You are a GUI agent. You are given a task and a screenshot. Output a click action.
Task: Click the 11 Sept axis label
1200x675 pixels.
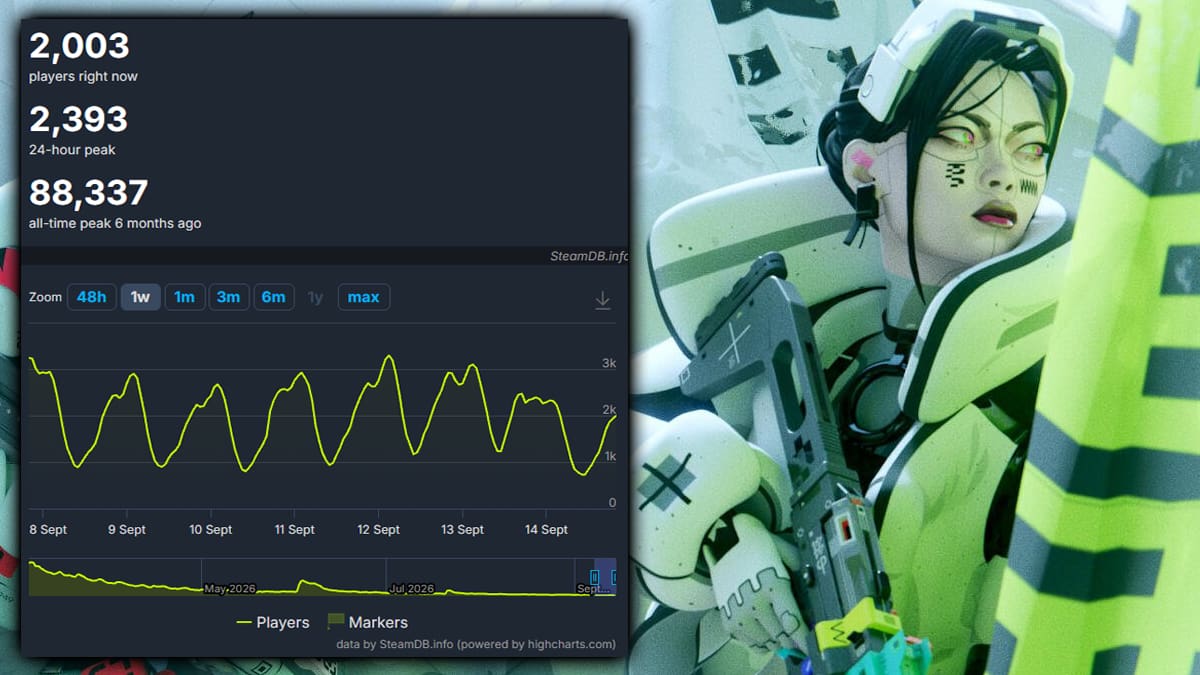(x=294, y=530)
